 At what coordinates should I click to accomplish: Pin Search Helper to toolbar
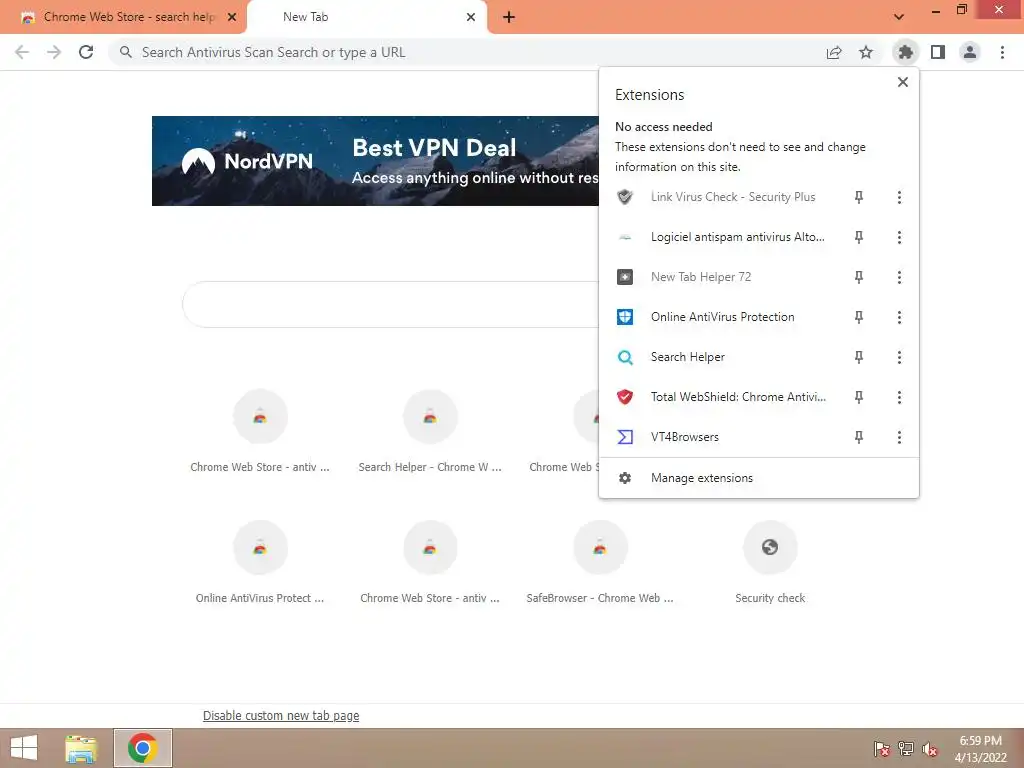[x=859, y=357]
